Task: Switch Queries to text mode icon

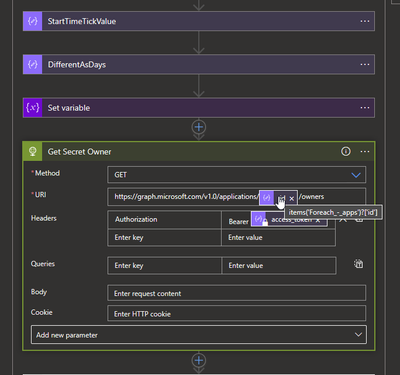Action: point(358,264)
